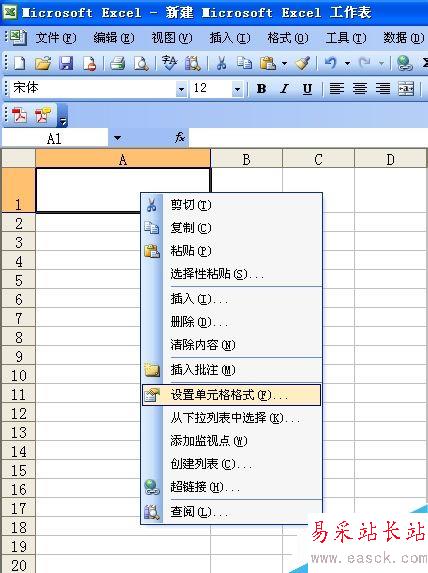Open the font size 12 dropdown
The height and width of the screenshot is (573, 428).
(237, 89)
